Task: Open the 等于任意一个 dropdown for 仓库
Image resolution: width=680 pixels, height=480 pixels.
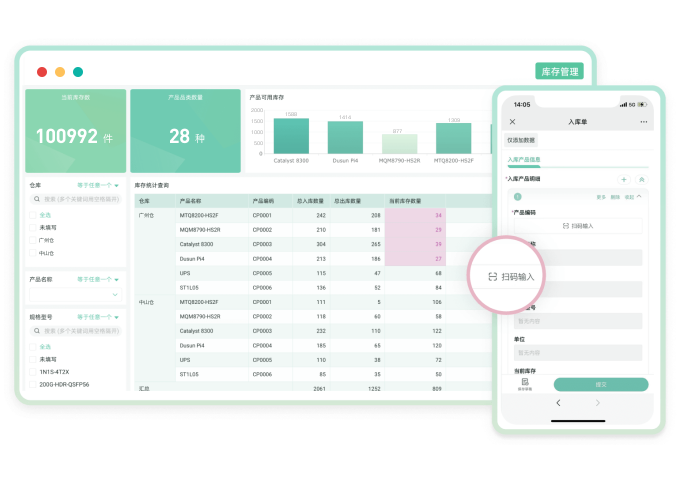Action: click(x=98, y=185)
